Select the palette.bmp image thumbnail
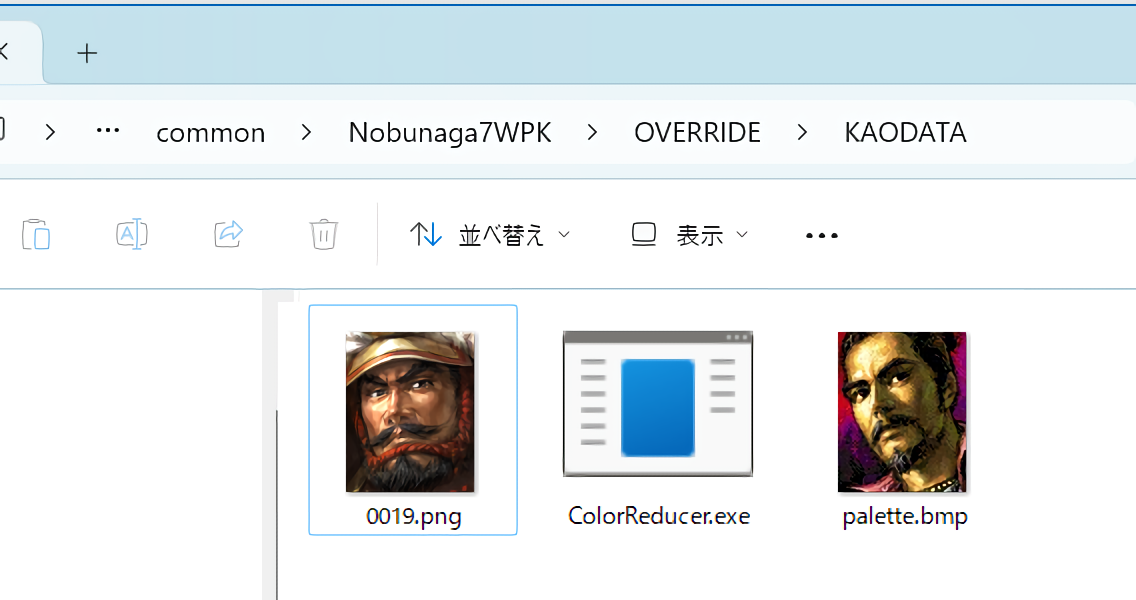Viewport: 1136px width, 600px height. [x=902, y=412]
